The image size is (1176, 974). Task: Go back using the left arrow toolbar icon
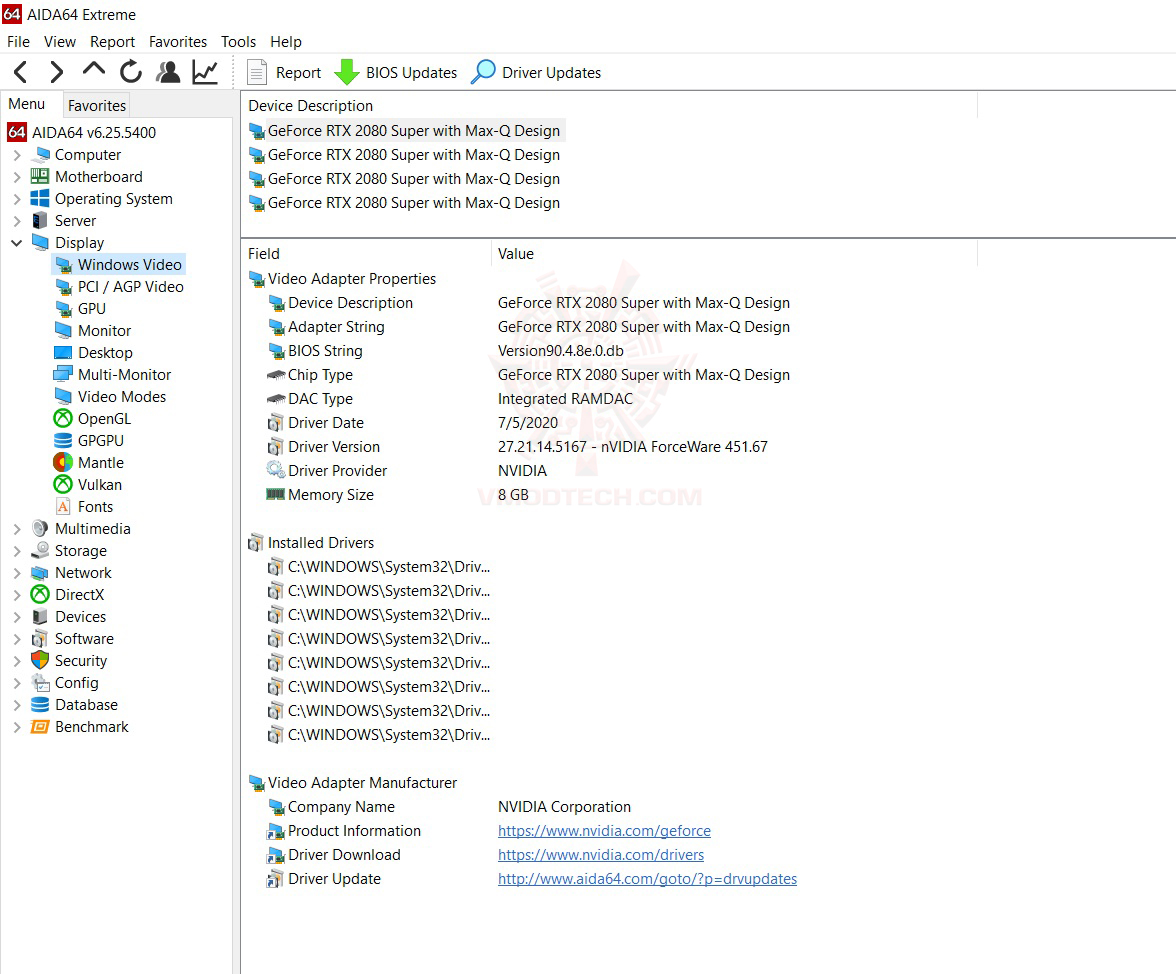(21, 72)
